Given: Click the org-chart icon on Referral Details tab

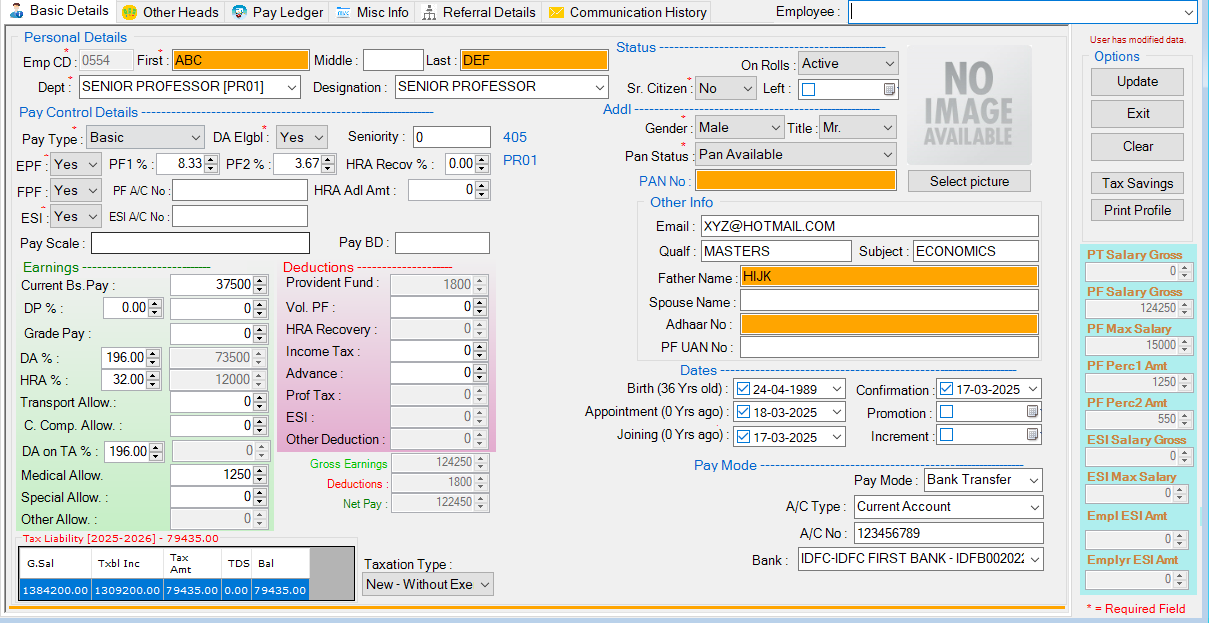Looking at the screenshot, I should click(429, 12).
